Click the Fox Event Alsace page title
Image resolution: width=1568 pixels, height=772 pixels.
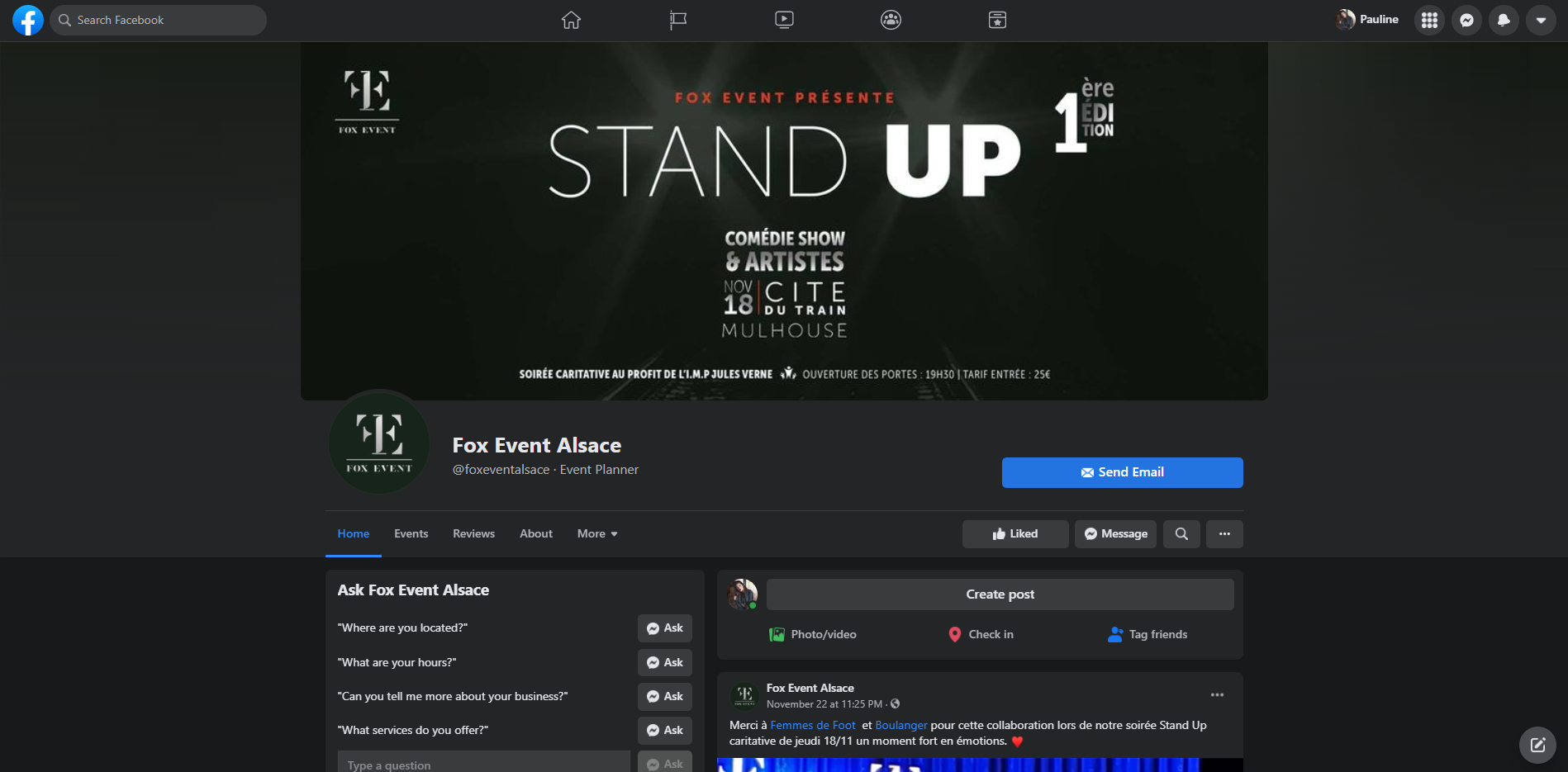(537, 446)
